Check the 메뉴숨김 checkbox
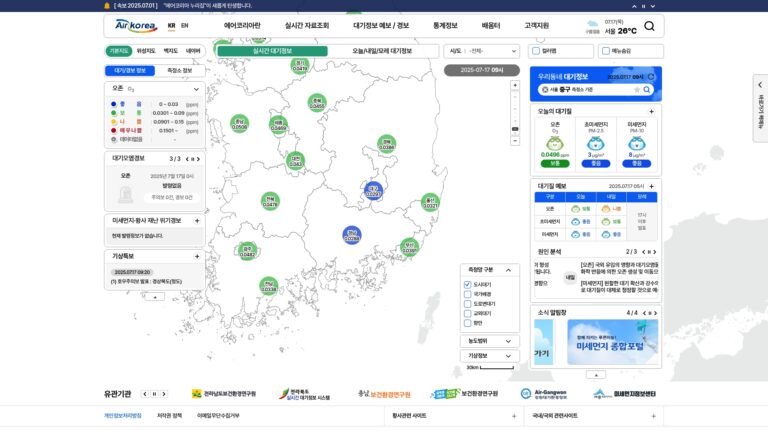Viewport: 768px width, 432px height. pos(606,51)
